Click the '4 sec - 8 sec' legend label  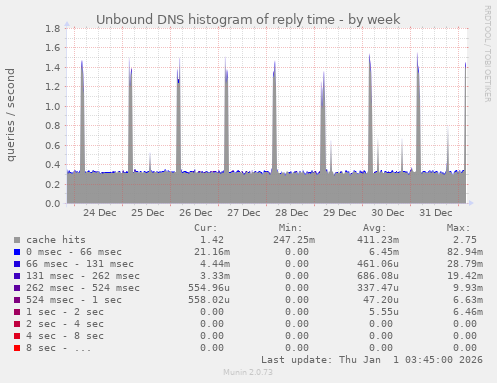[65, 336]
